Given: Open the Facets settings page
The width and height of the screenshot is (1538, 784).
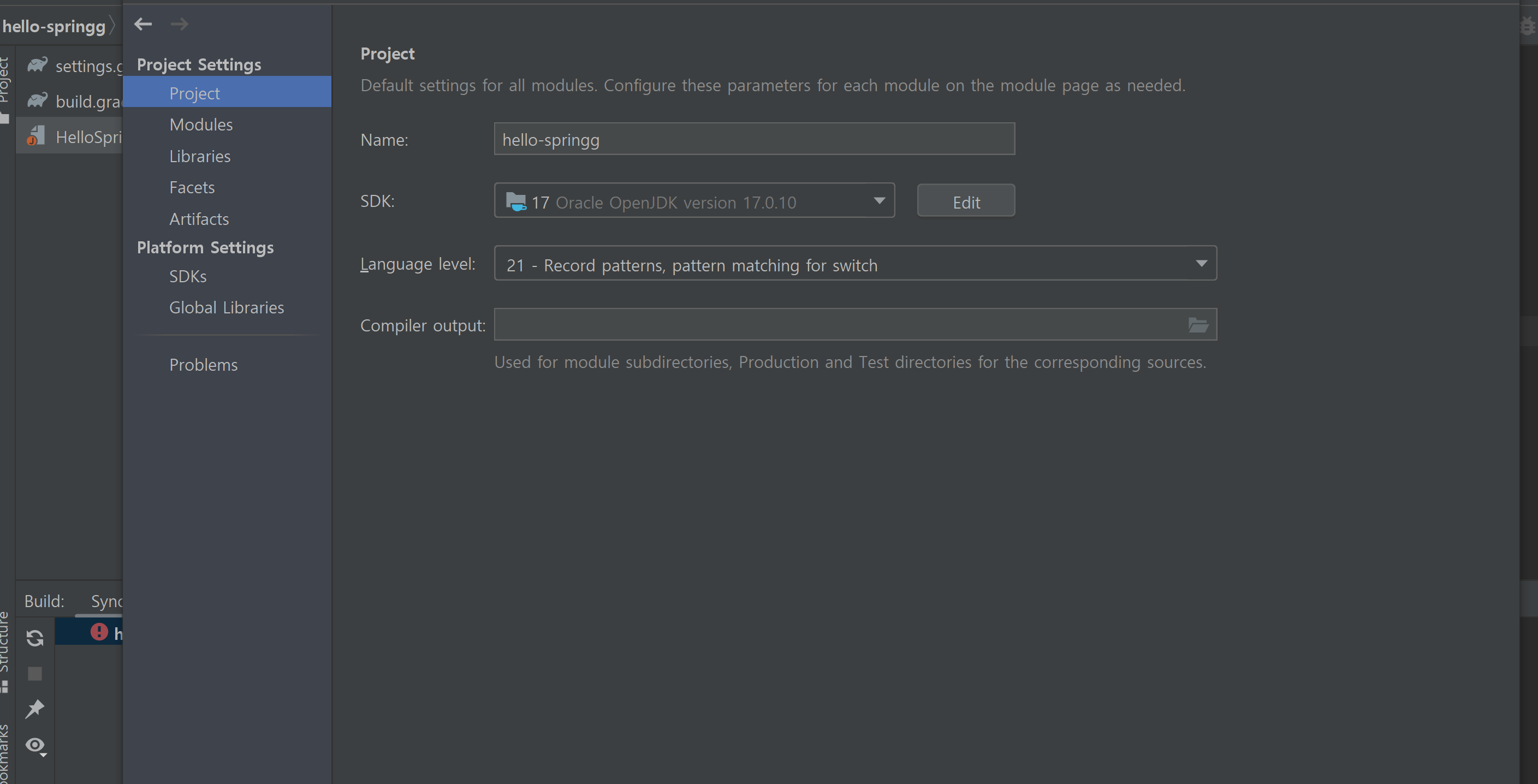Looking at the screenshot, I should pos(192,187).
